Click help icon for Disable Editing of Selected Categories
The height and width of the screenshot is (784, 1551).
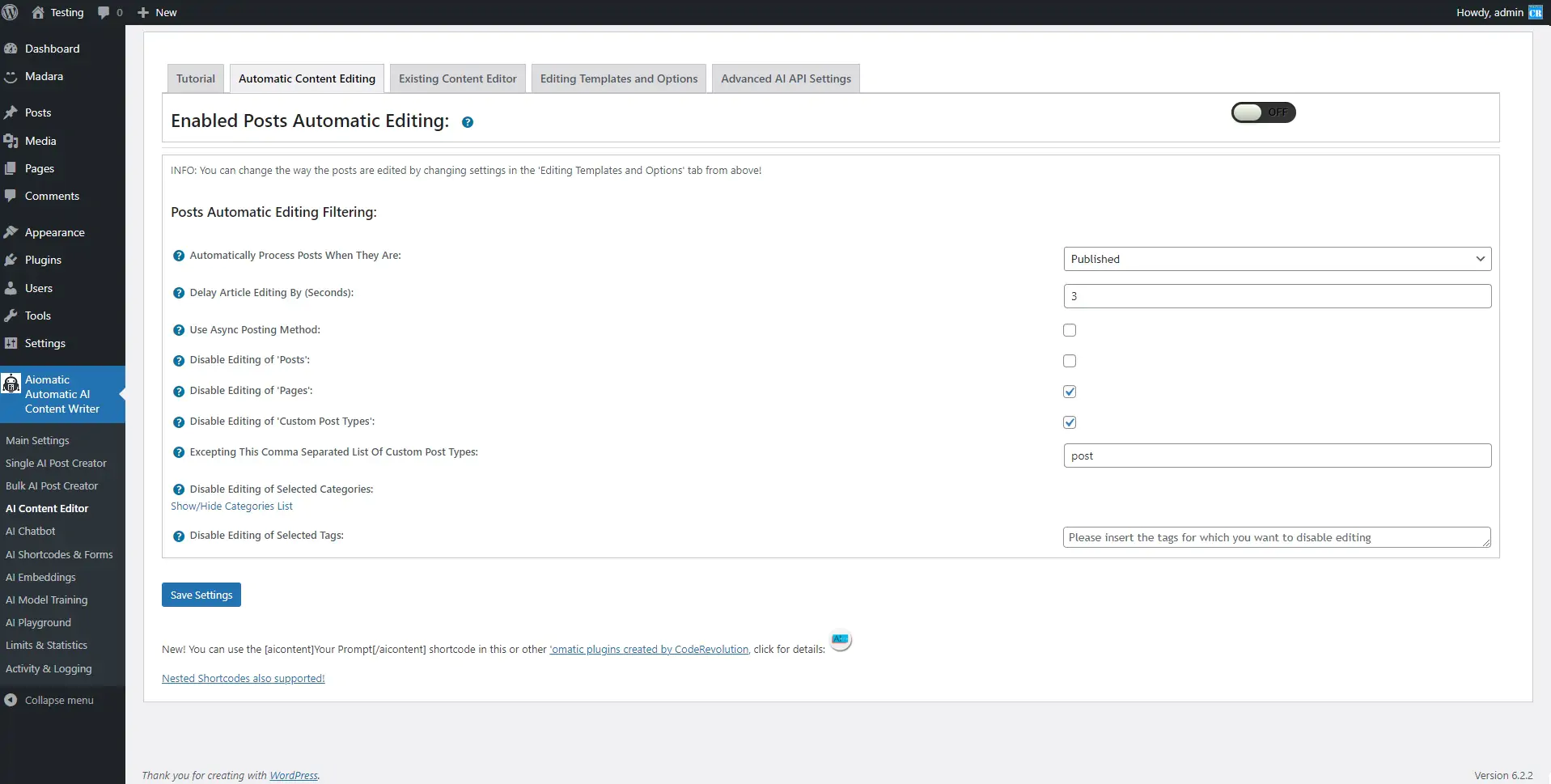pos(179,489)
